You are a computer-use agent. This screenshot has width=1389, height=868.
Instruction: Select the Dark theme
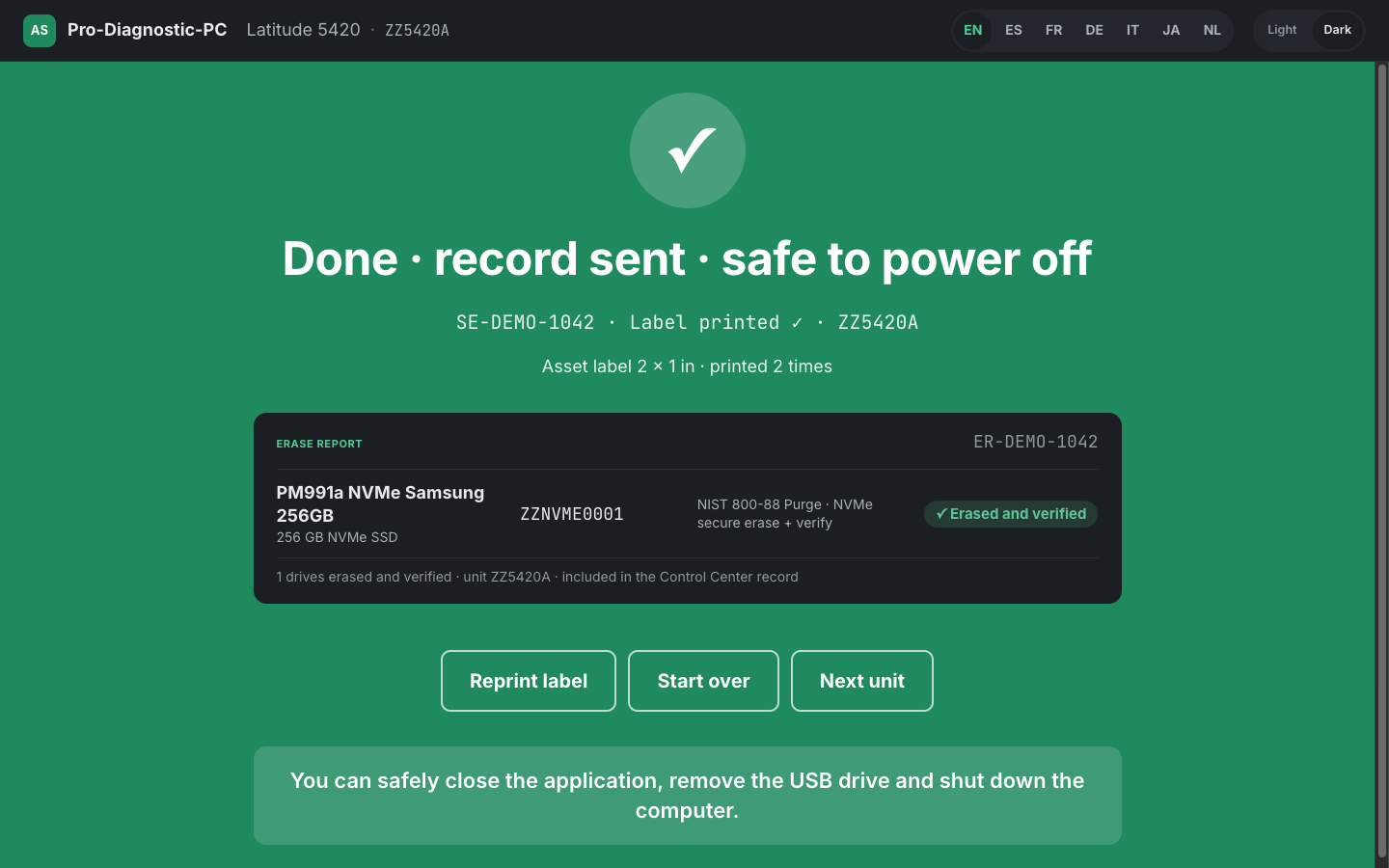click(x=1338, y=30)
